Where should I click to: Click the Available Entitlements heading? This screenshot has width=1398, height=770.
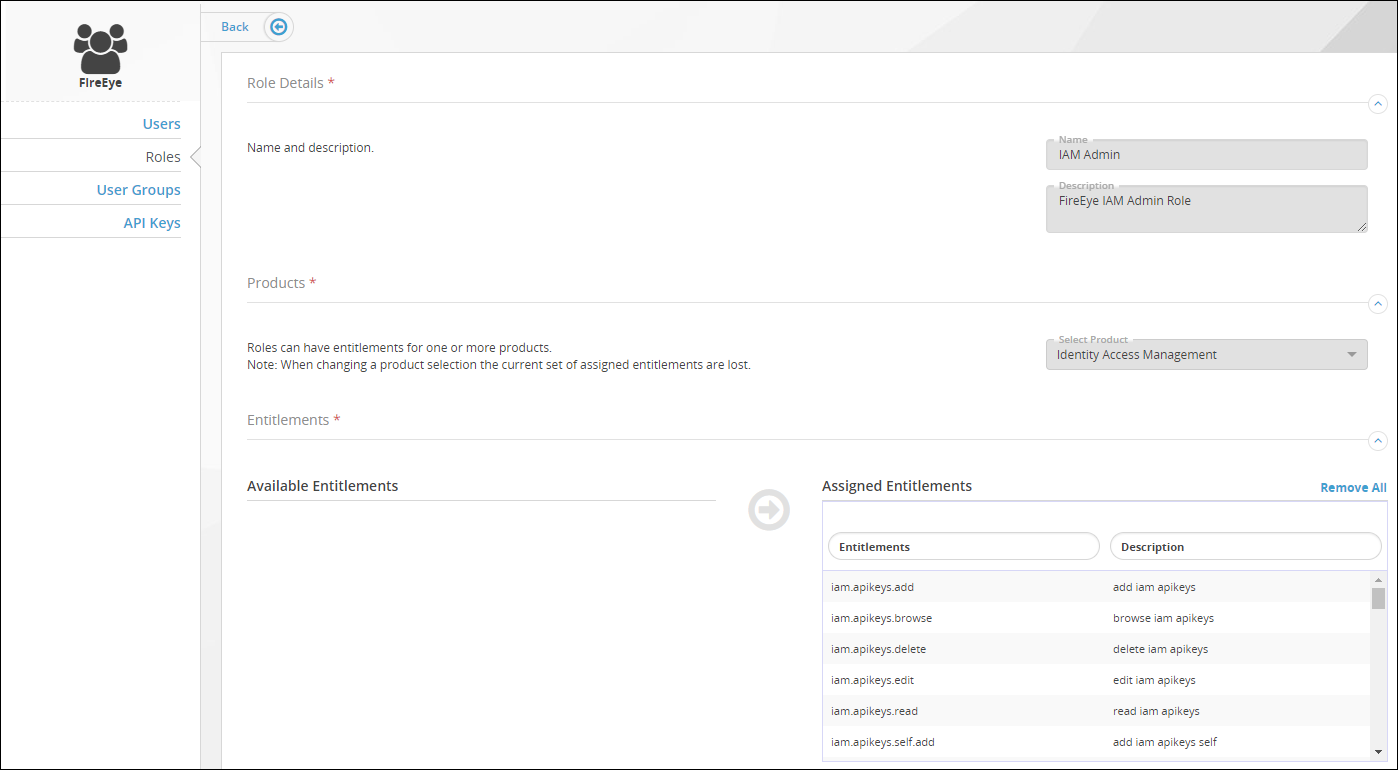323,486
